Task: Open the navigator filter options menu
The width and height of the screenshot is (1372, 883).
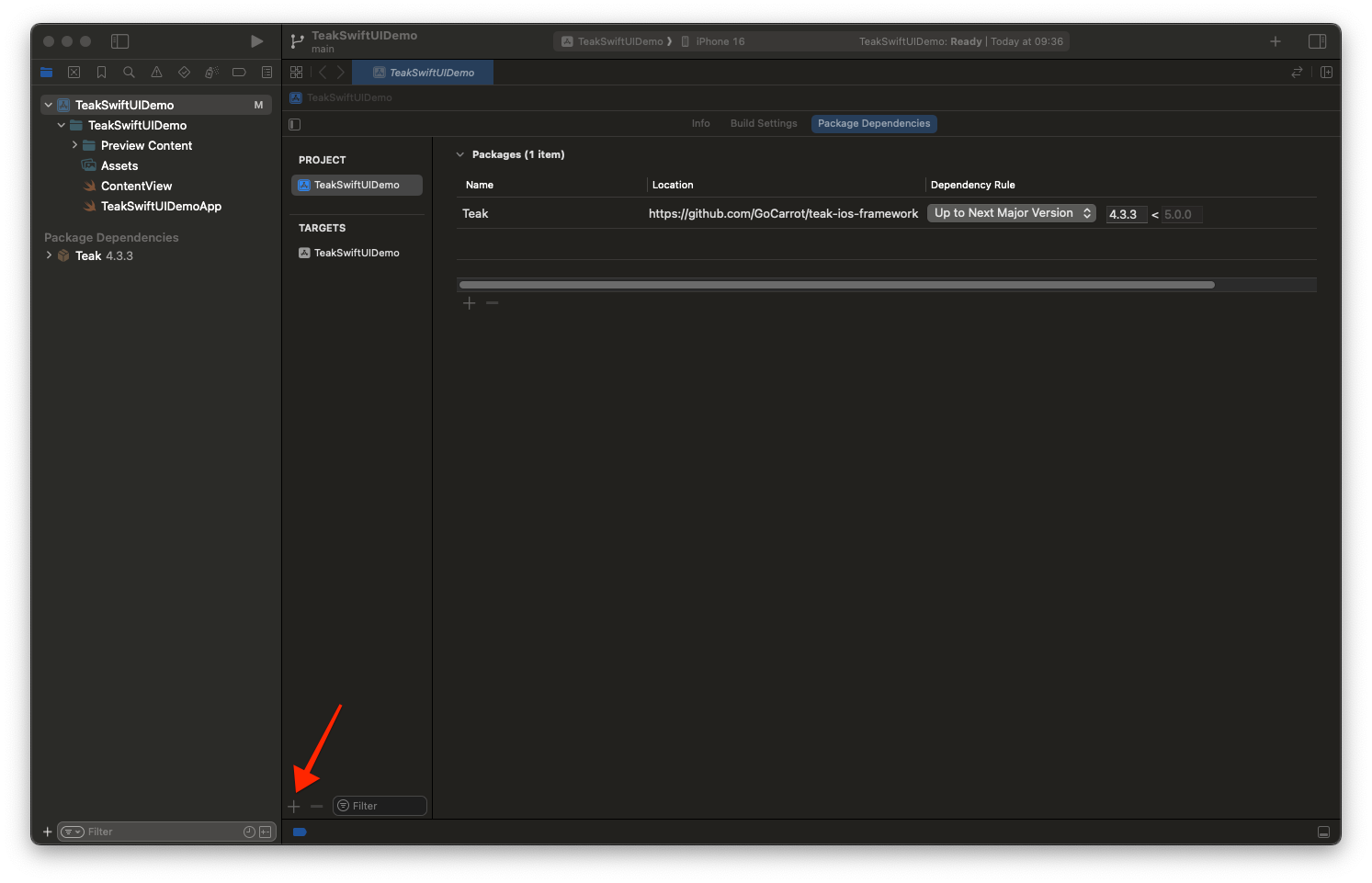Action: (x=73, y=832)
